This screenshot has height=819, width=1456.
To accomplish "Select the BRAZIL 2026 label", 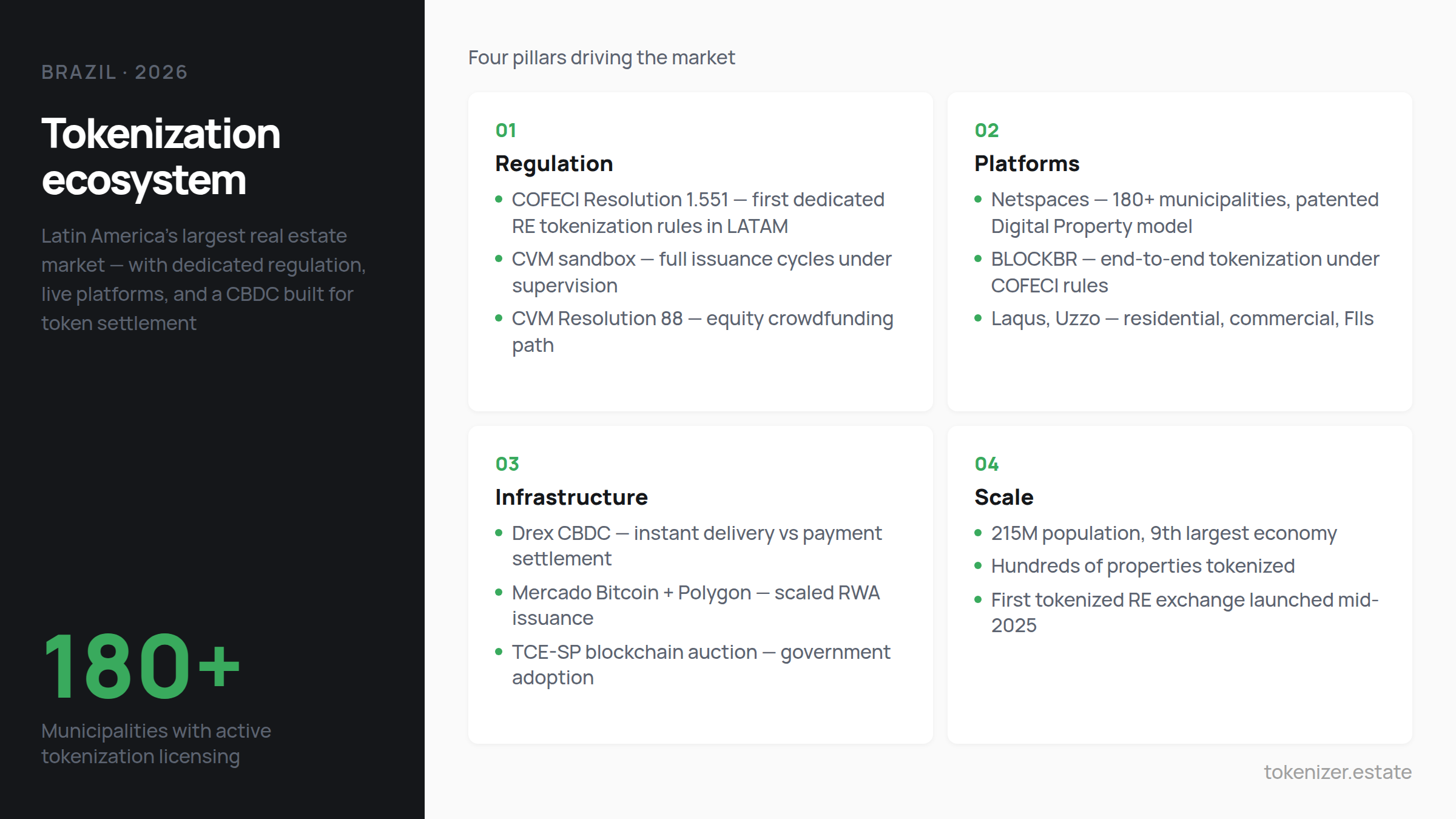I will (x=114, y=72).
